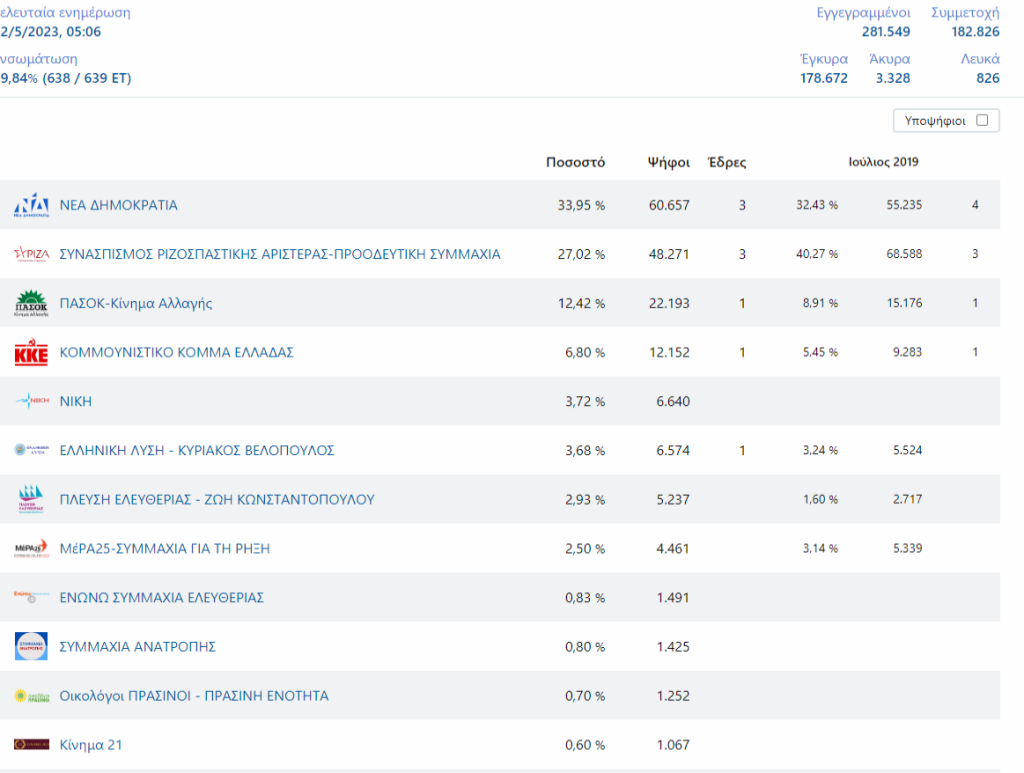The width and height of the screenshot is (1024, 773).
Task: Click the 2019 percentage 8,91 %
Action: coord(820,303)
